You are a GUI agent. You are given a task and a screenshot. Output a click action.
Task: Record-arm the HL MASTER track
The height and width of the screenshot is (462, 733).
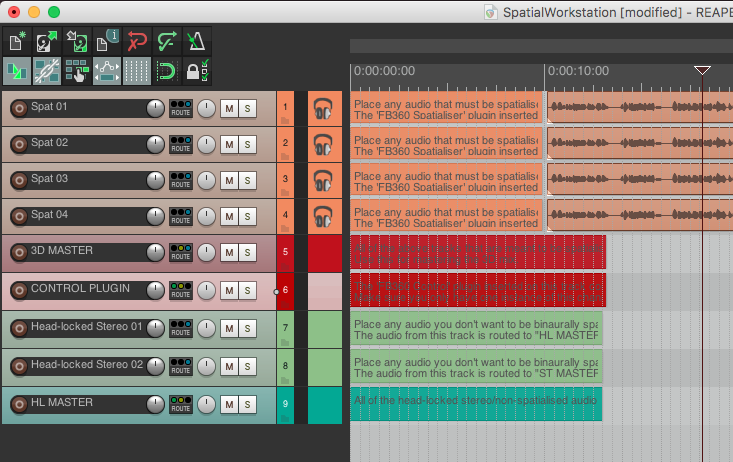19,404
